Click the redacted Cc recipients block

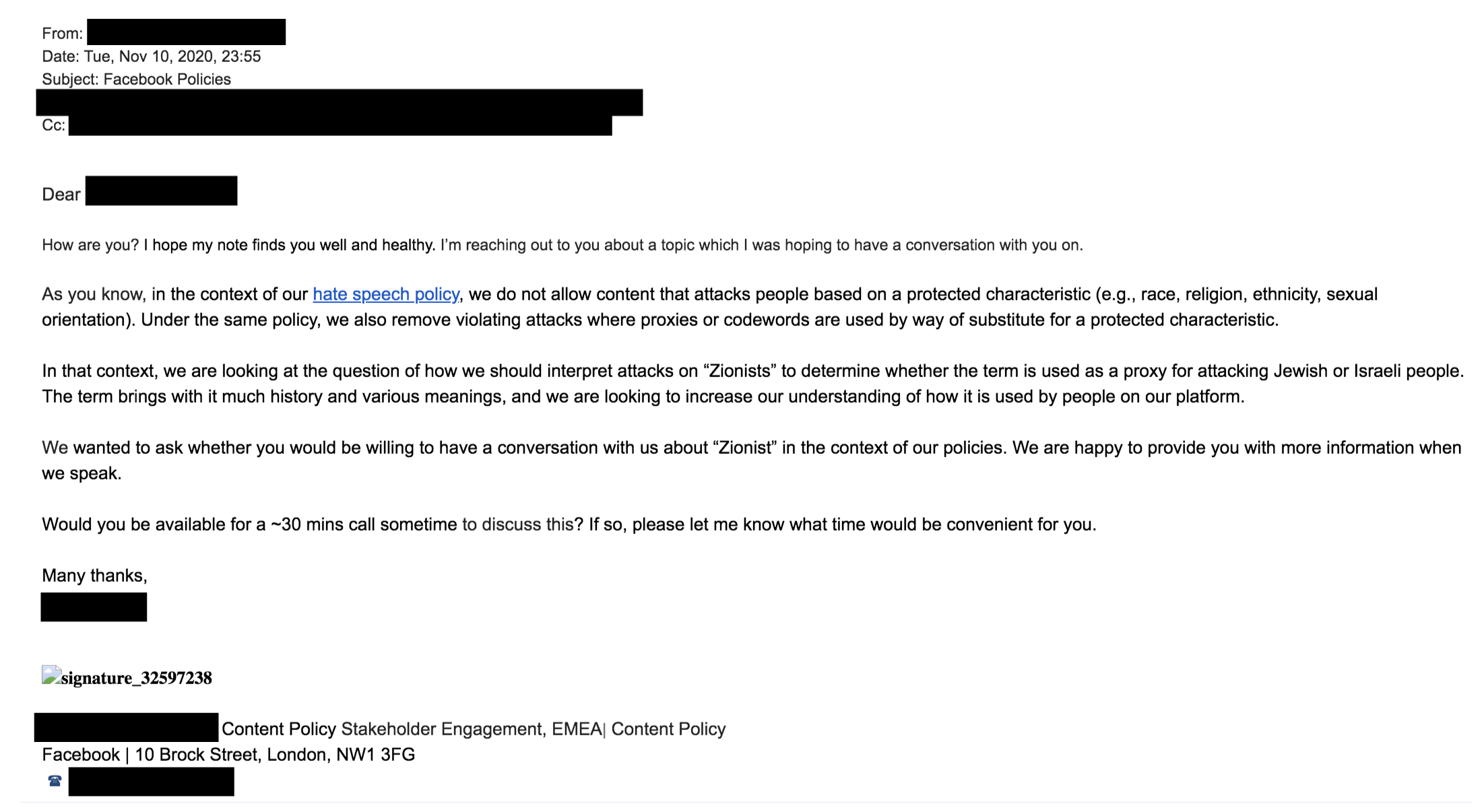340,126
